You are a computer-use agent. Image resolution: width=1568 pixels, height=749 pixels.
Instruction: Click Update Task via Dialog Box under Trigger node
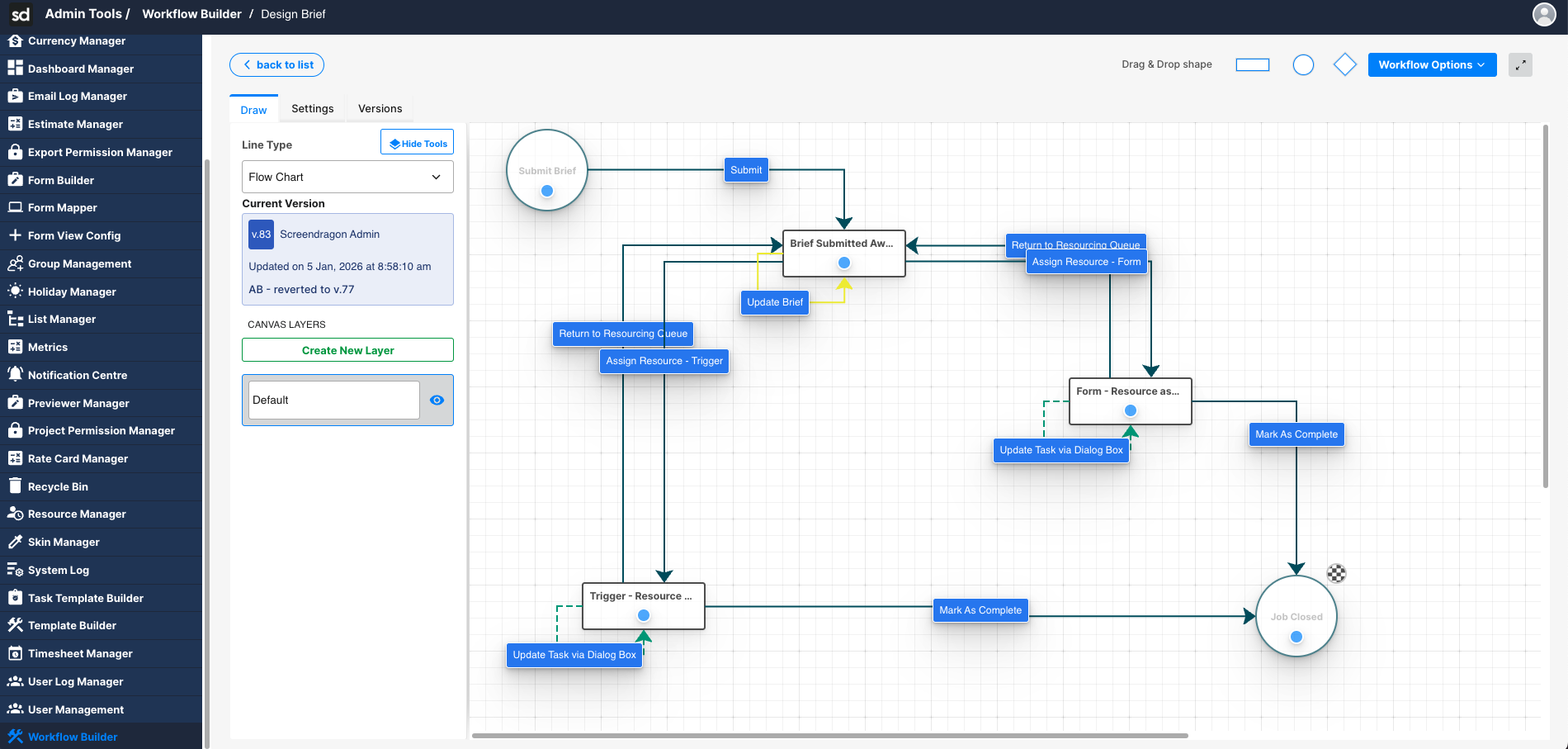click(x=574, y=655)
